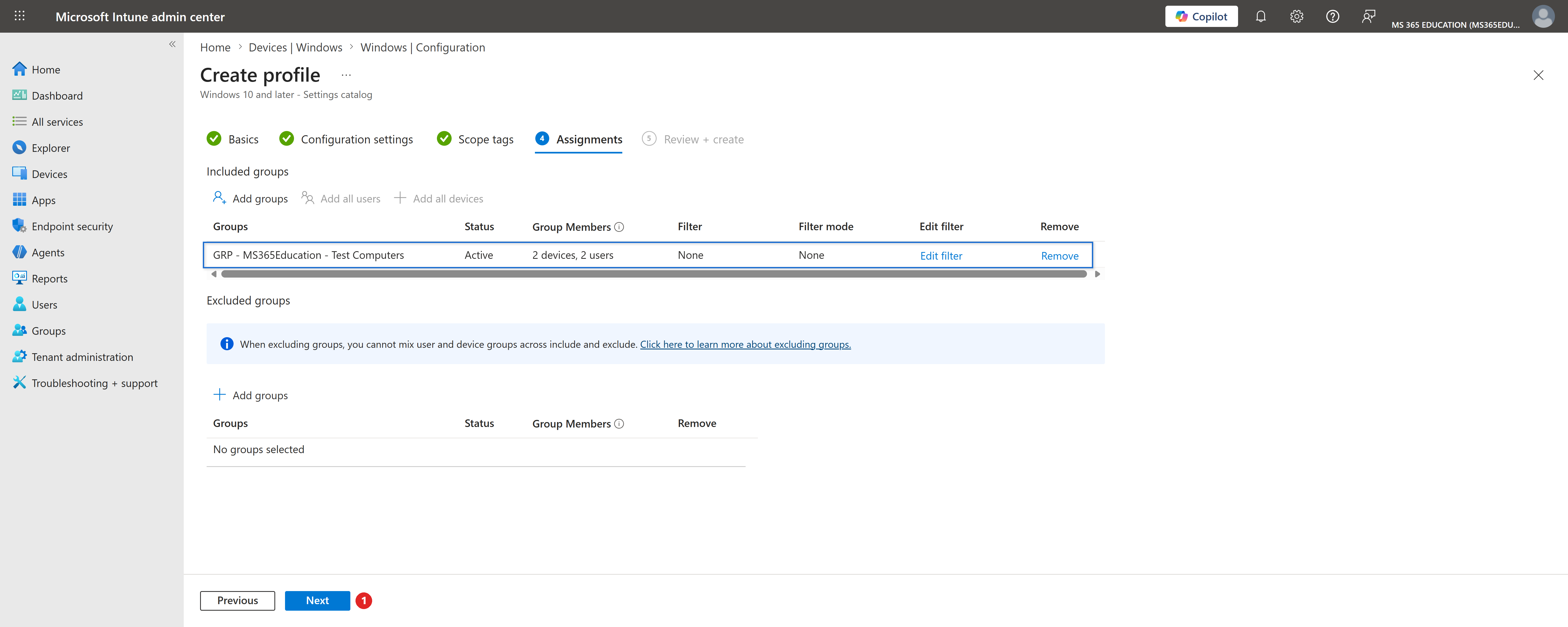
Task: Click Add all users
Action: 341,198
